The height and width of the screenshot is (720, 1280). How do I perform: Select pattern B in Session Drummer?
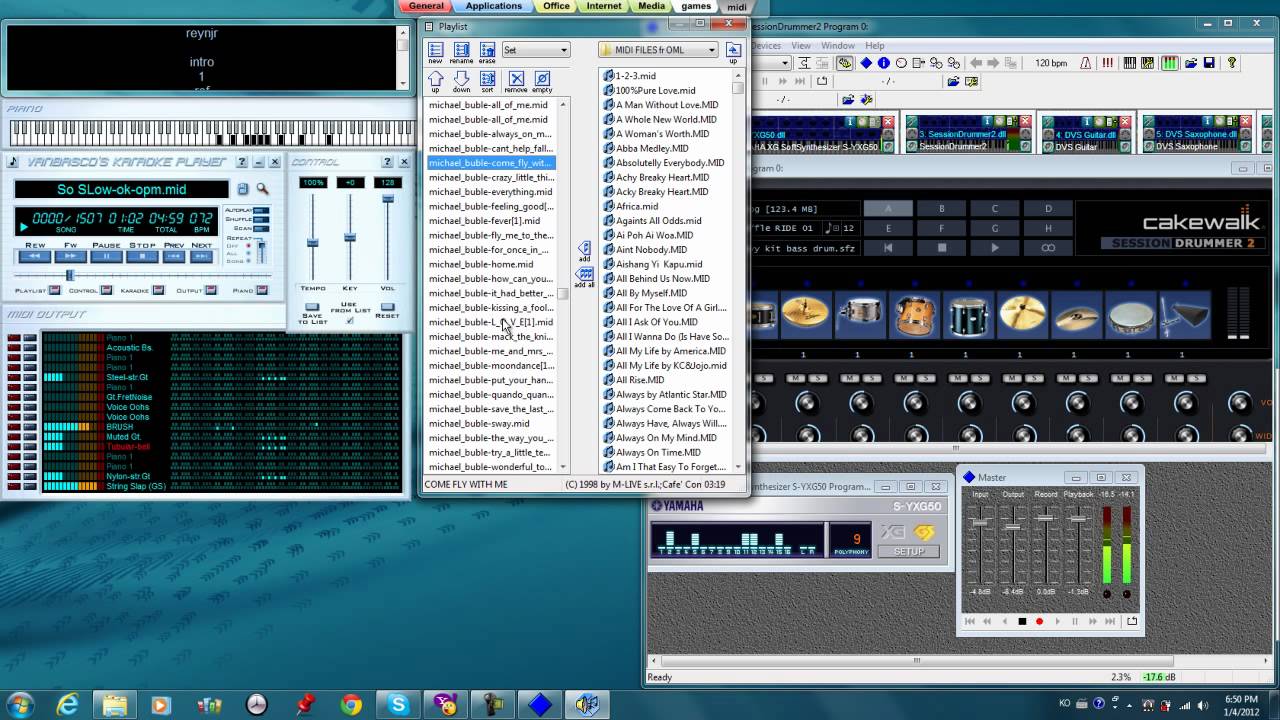pyautogui.click(x=941, y=208)
